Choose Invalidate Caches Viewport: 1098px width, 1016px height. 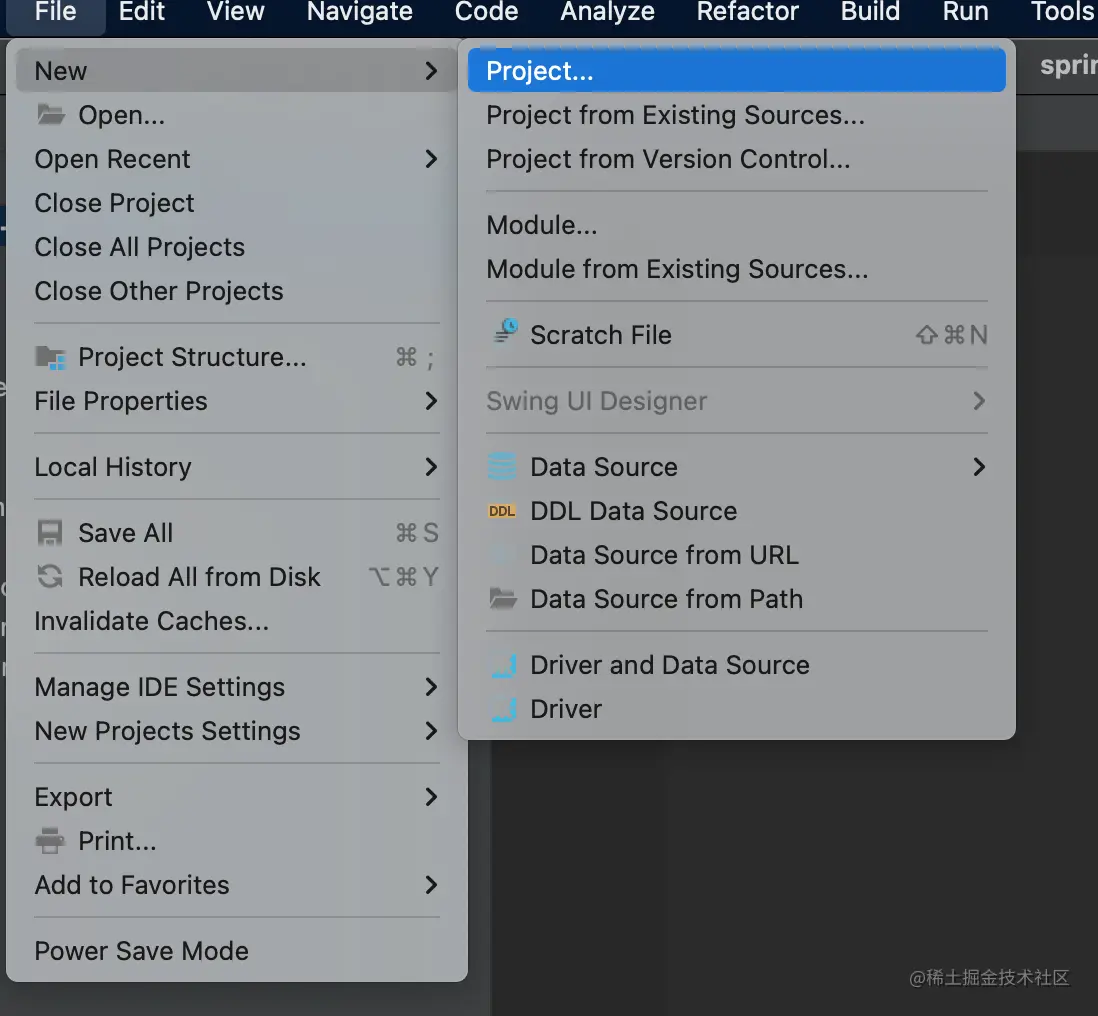click(x=151, y=621)
